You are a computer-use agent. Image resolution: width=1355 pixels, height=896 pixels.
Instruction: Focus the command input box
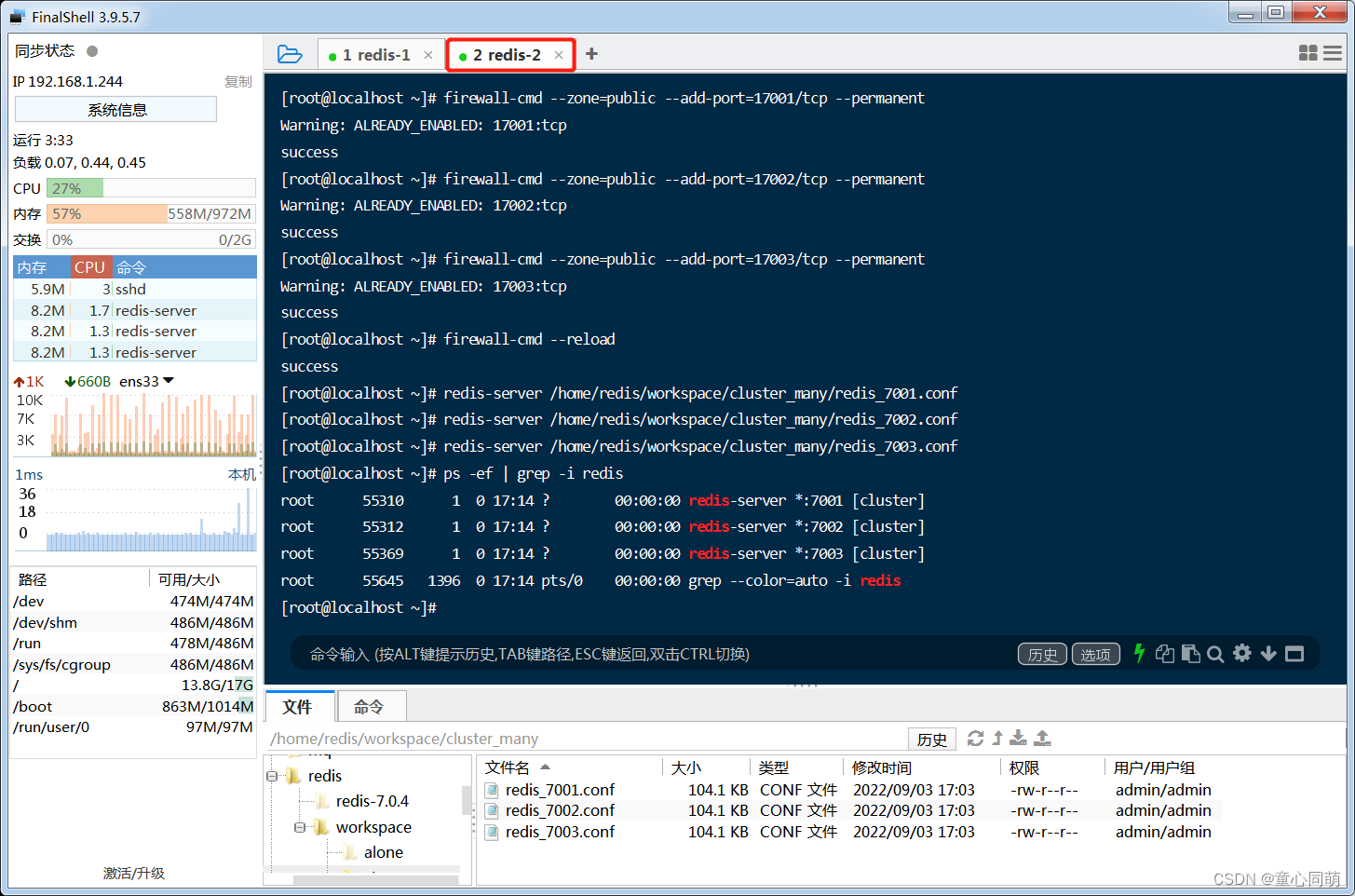(x=652, y=654)
